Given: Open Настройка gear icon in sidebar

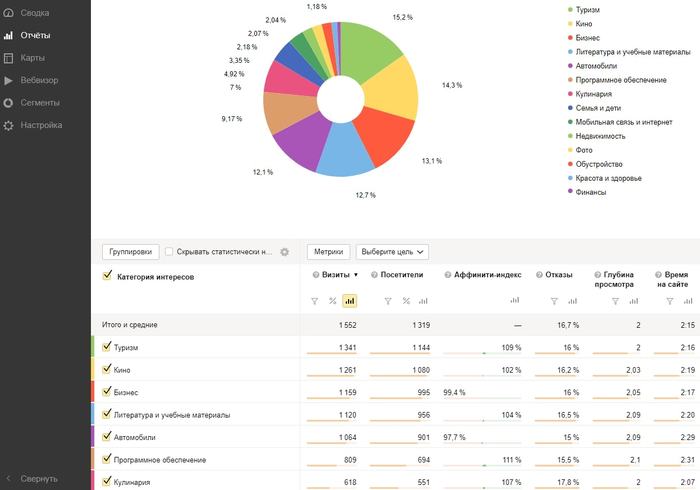Looking at the screenshot, I should pos(8,125).
